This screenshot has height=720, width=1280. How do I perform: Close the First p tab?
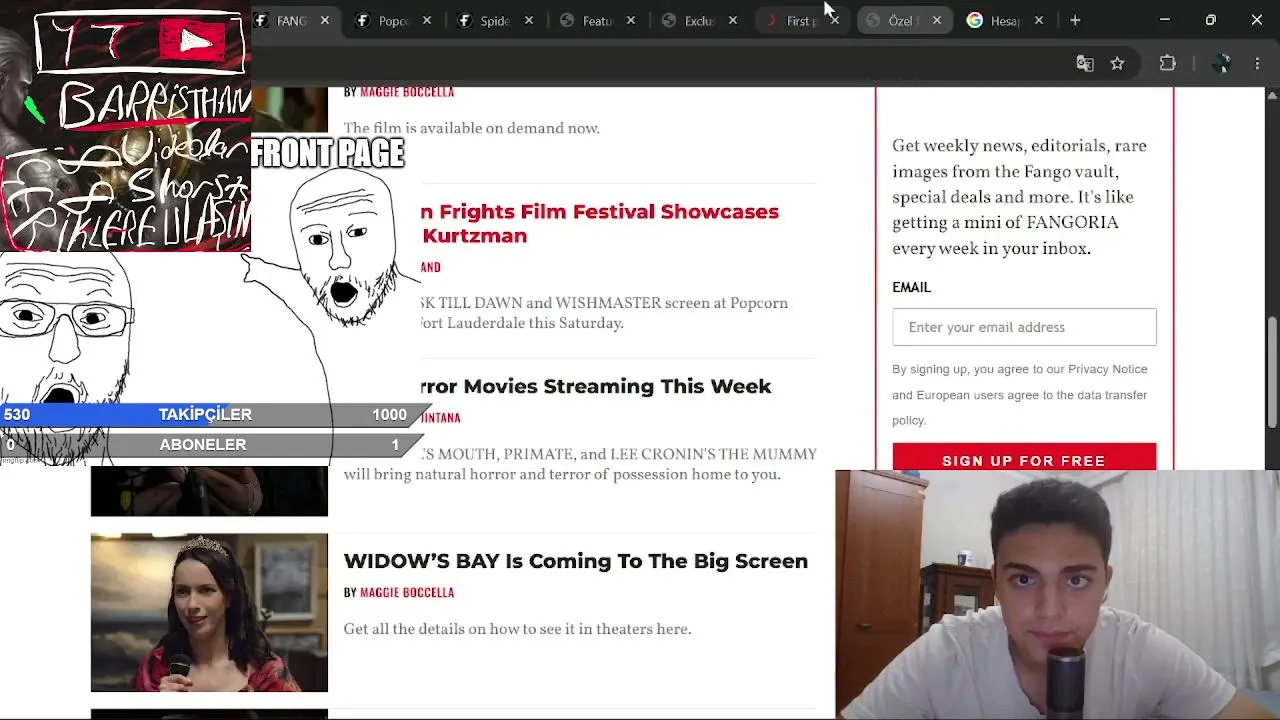pyautogui.click(x=835, y=20)
